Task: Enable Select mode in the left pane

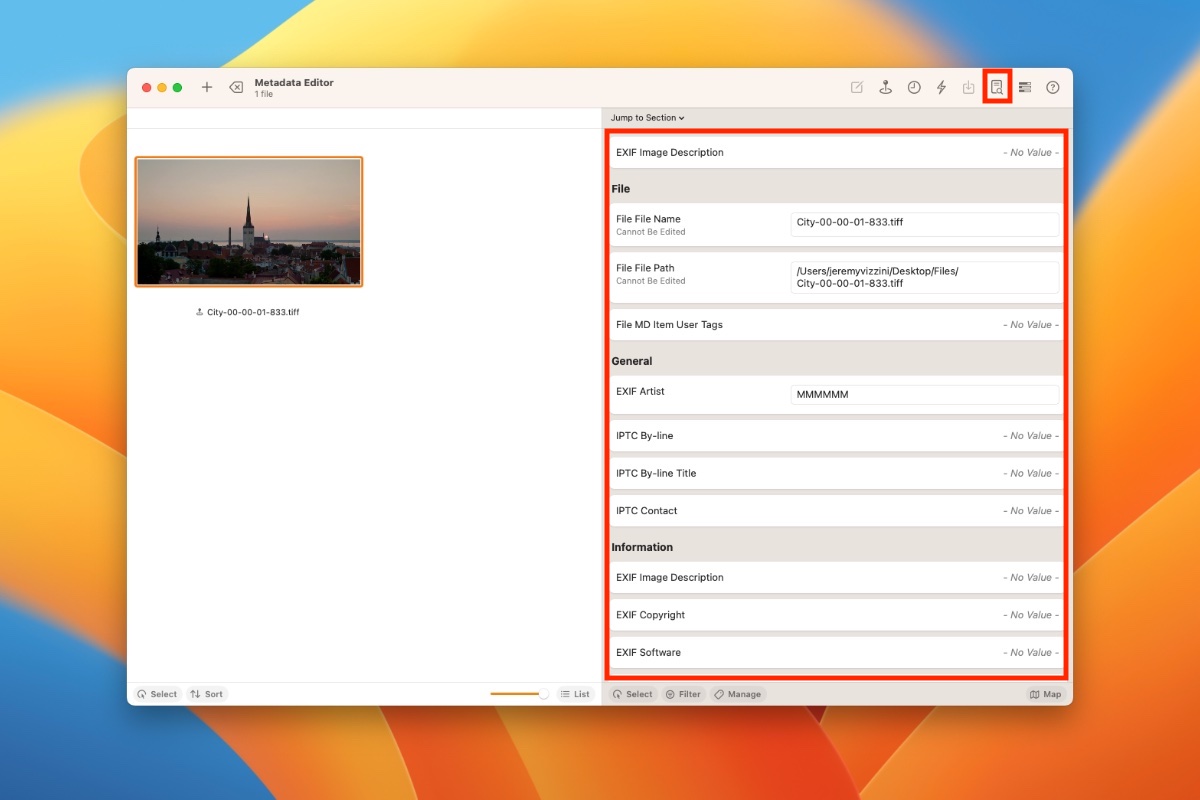Action: point(158,693)
